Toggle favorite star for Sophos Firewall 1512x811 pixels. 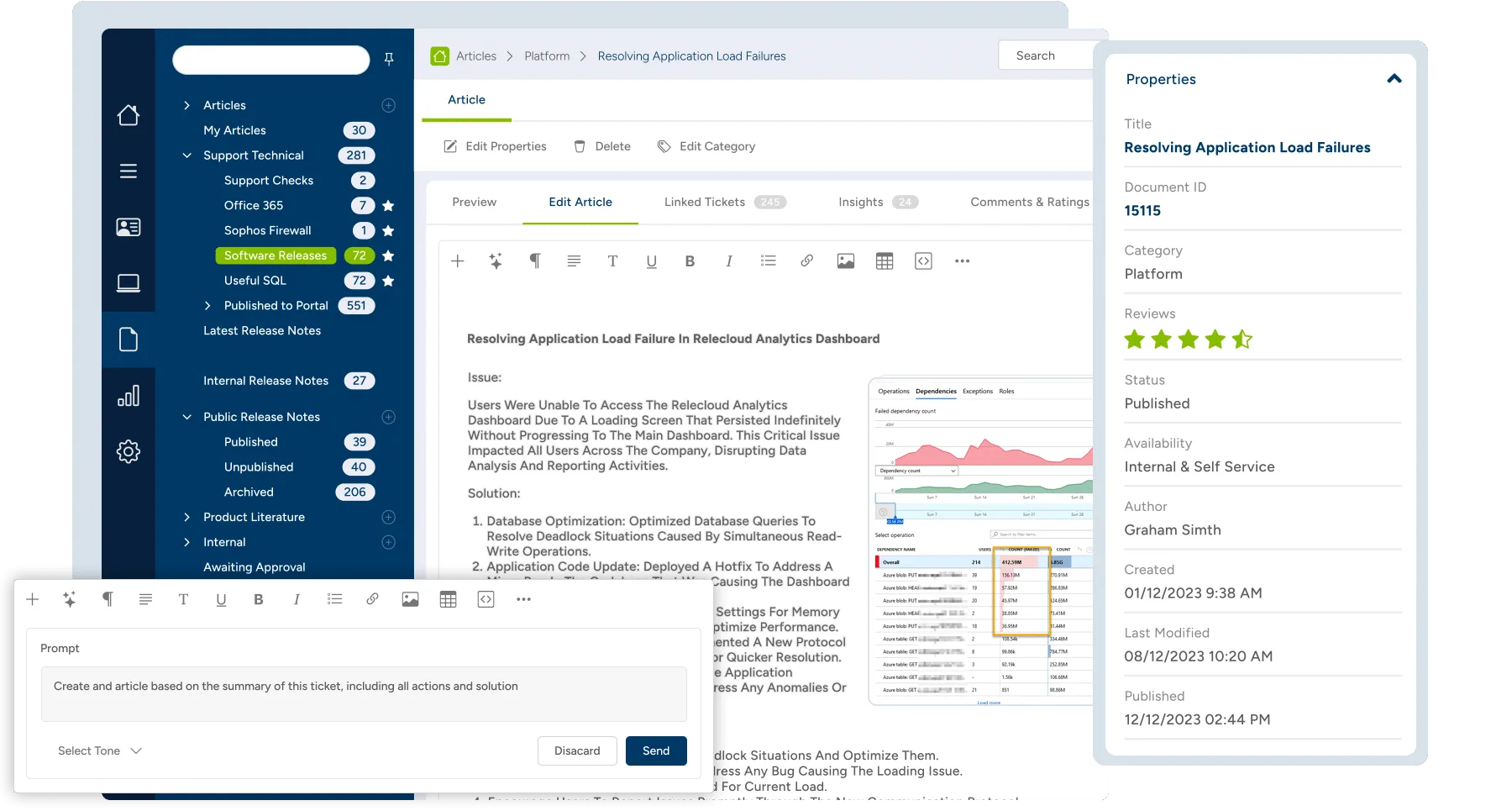[x=388, y=231]
